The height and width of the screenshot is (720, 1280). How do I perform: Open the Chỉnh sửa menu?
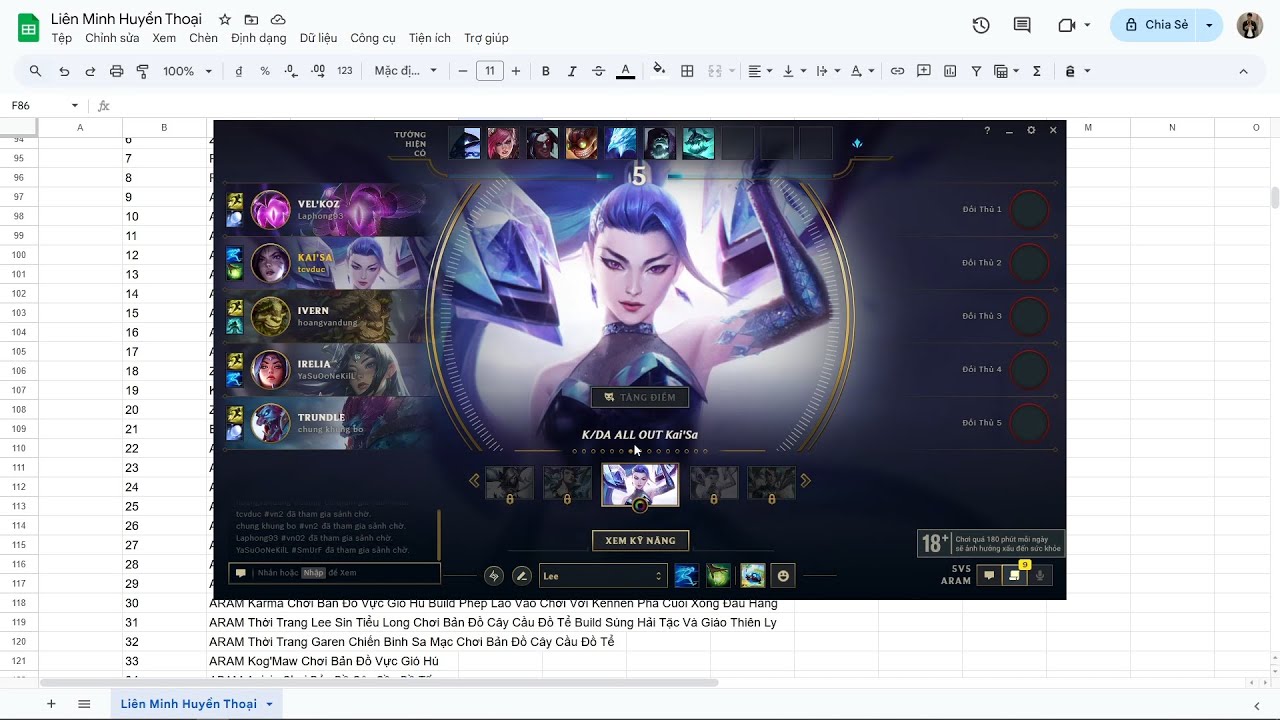coord(112,38)
